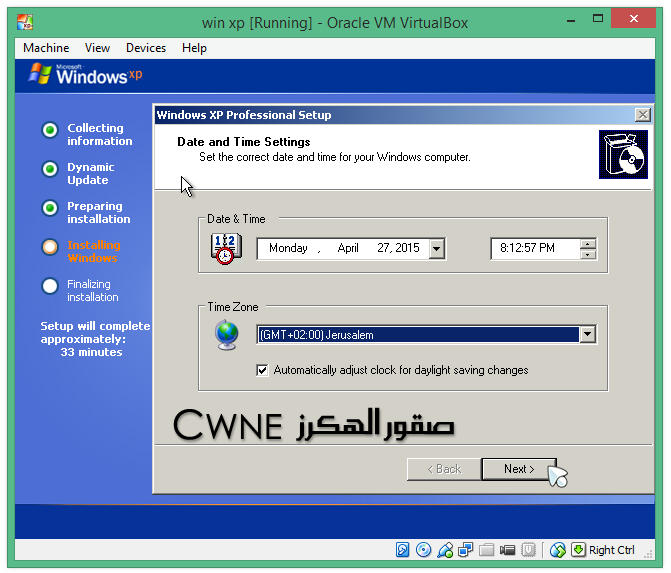The image size is (671, 573).
Task: Click the setup box and CD icon
Action: click(x=623, y=154)
